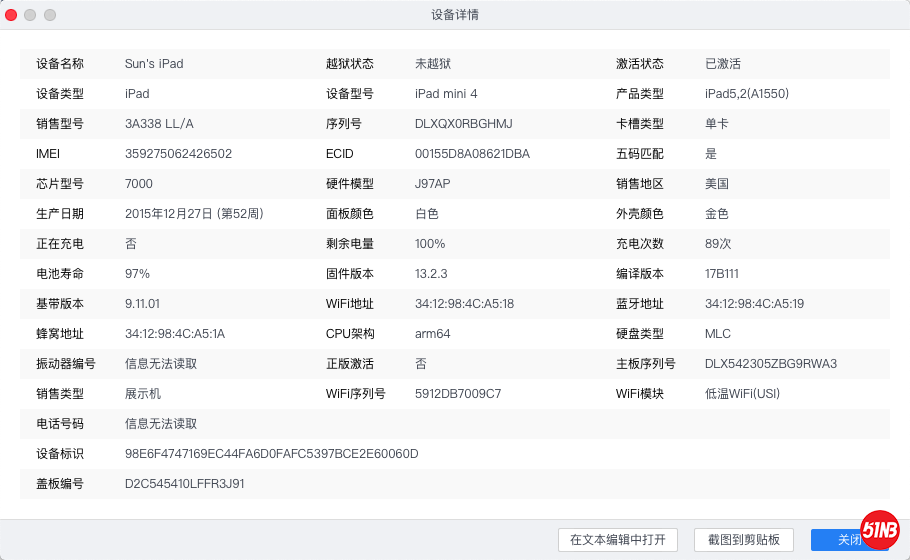Click the IMEI value 359275062426502
Screen dimensions: 910x560
click(178, 154)
